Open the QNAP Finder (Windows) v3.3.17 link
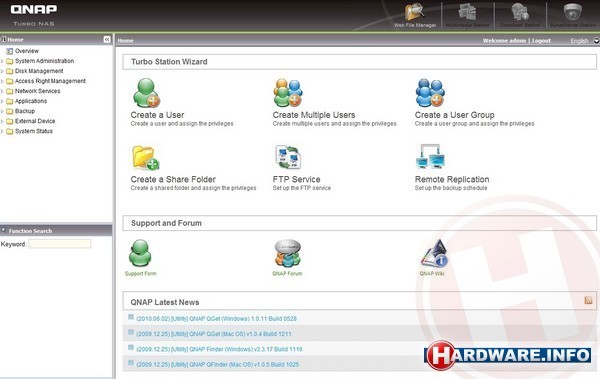The height and width of the screenshot is (379, 600). 219,349
